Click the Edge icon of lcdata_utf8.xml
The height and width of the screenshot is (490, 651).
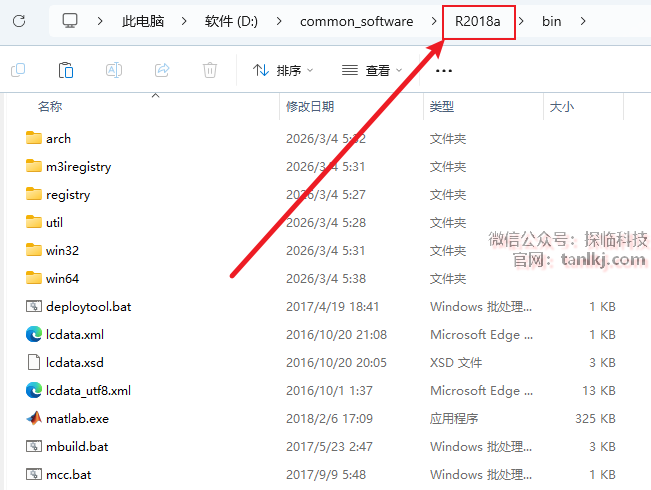[34, 390]
